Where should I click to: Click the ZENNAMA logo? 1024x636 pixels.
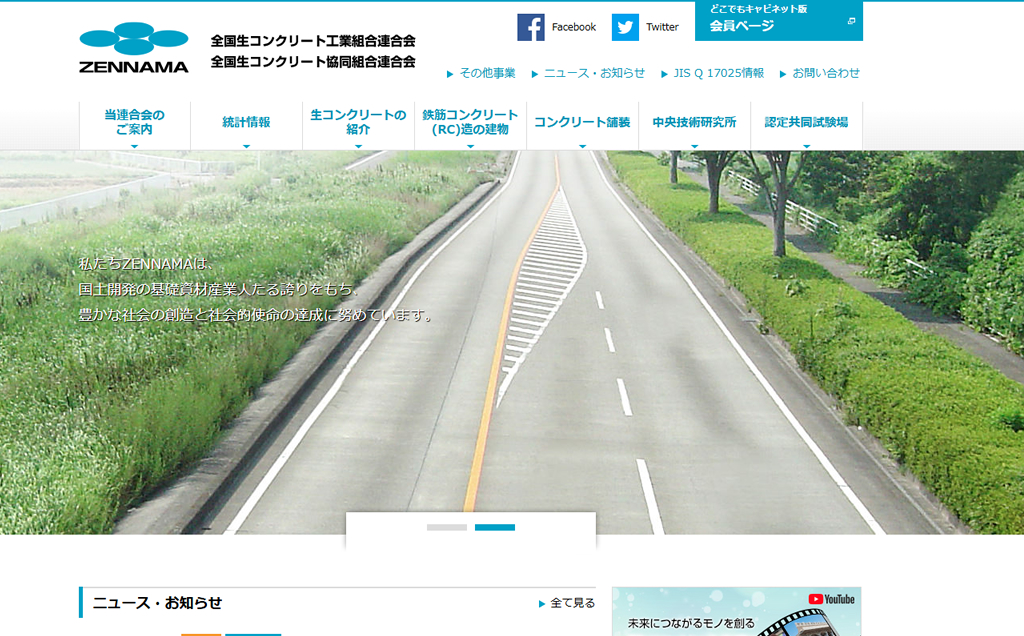pos(134,48)
